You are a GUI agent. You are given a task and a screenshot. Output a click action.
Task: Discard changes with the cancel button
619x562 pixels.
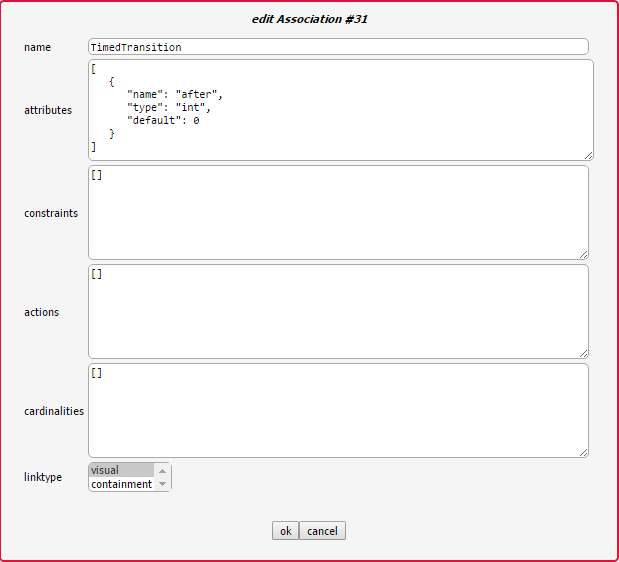[322, 531]
